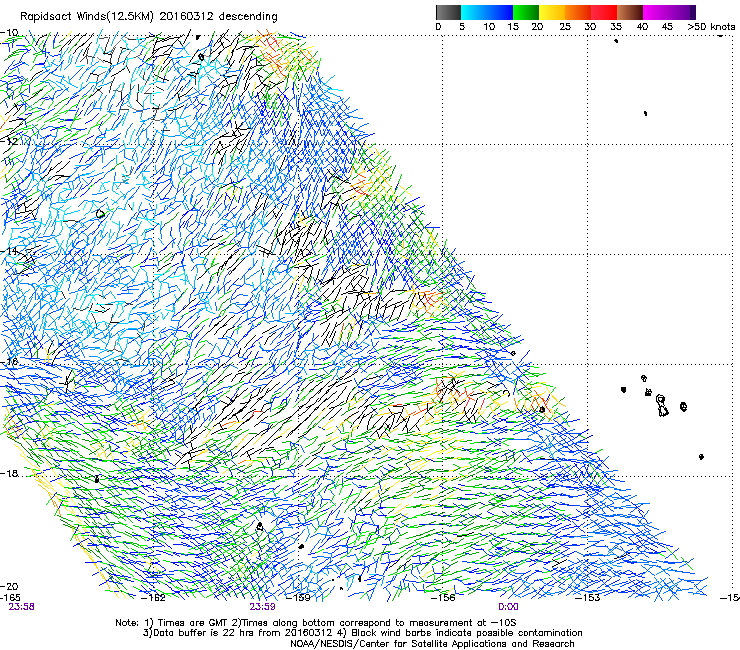
Task: Click the '-153' longitude label
Action: click(588, 598)
